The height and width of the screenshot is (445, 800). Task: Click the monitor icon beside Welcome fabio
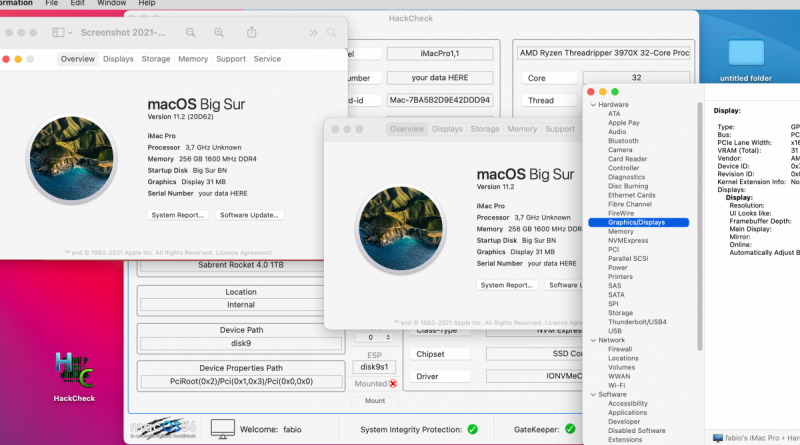[223, 429]
